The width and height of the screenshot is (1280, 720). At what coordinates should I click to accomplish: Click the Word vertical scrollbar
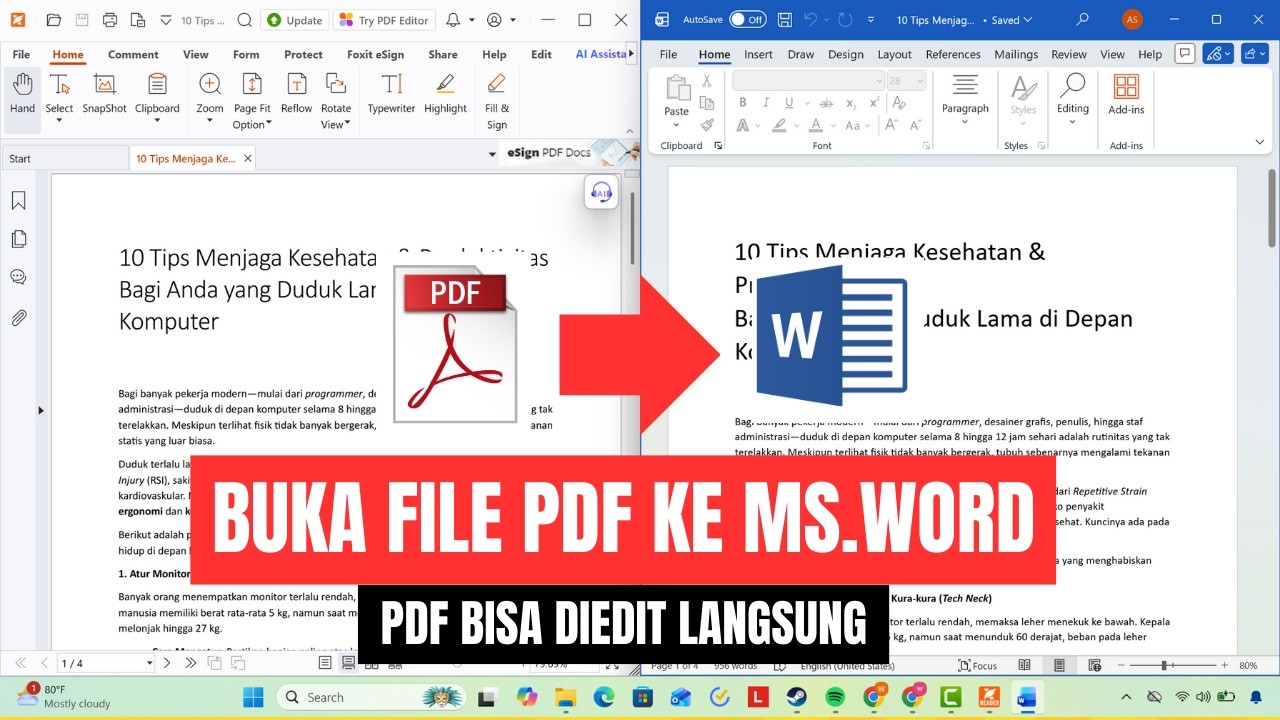coord(1272,209)
